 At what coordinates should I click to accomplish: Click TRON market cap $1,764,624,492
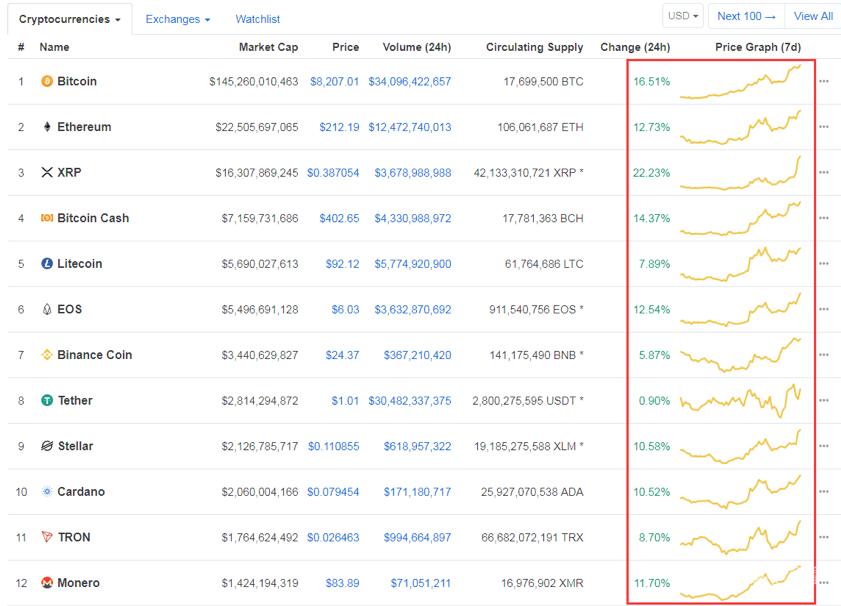coord(260,537)
